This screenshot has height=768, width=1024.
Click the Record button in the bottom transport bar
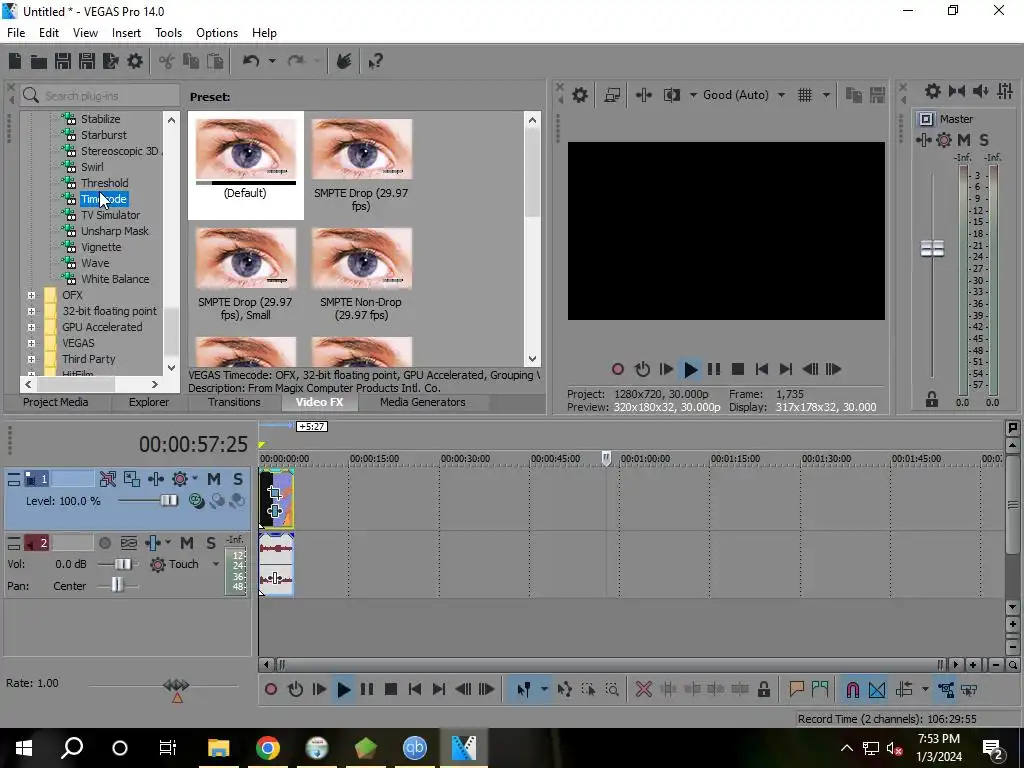pos(270,690)
